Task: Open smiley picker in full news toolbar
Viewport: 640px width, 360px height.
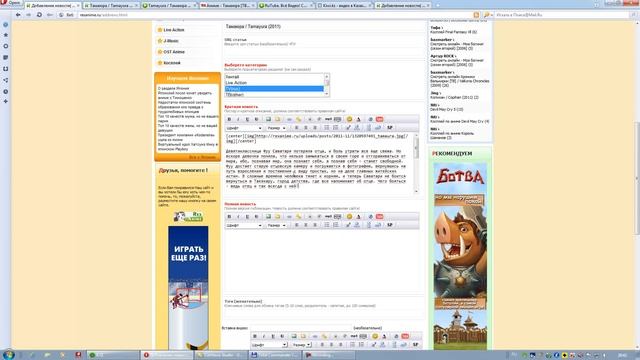Action: click(349, 216)
